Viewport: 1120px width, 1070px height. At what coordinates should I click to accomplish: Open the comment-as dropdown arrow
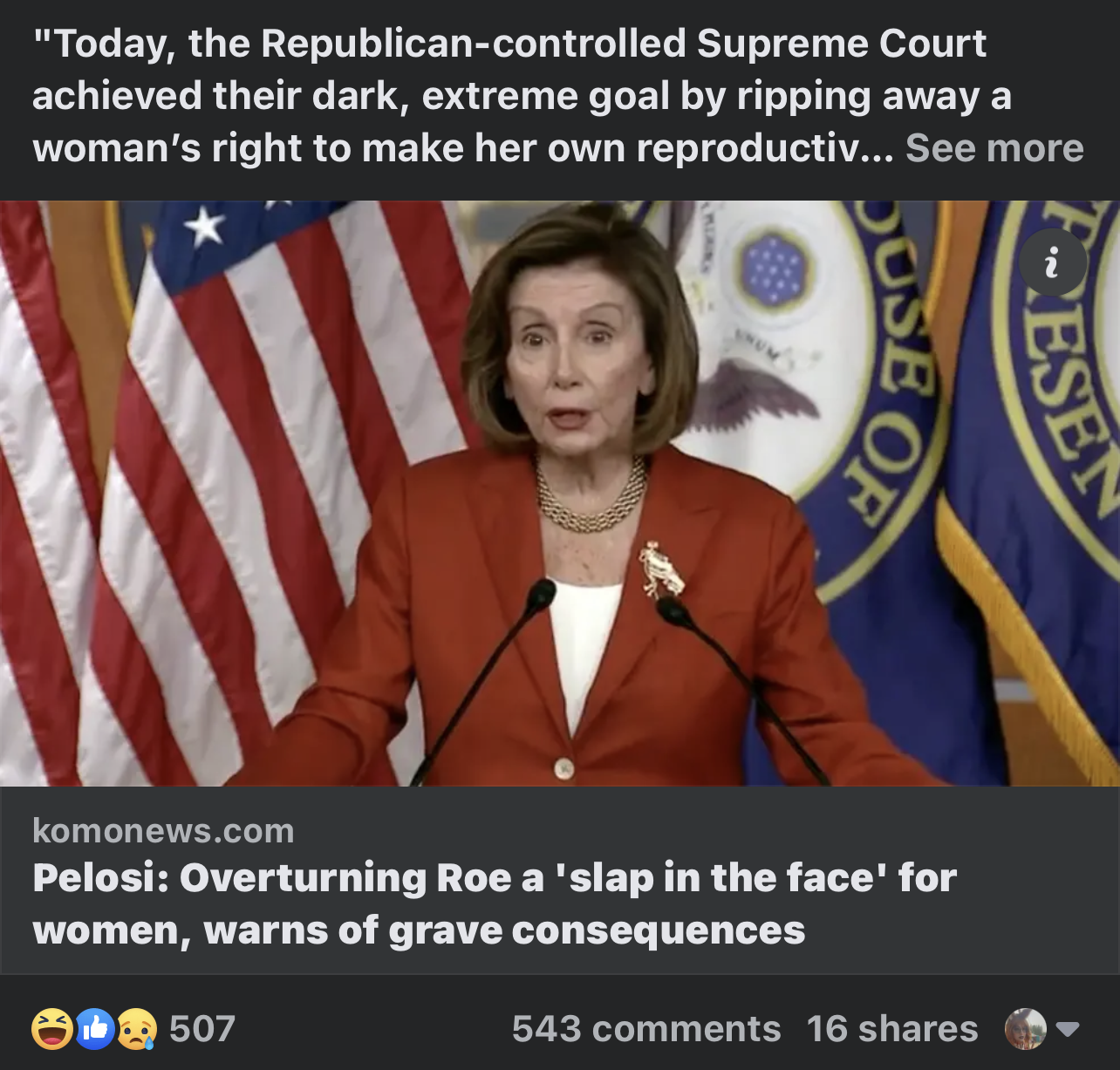1069,1029
